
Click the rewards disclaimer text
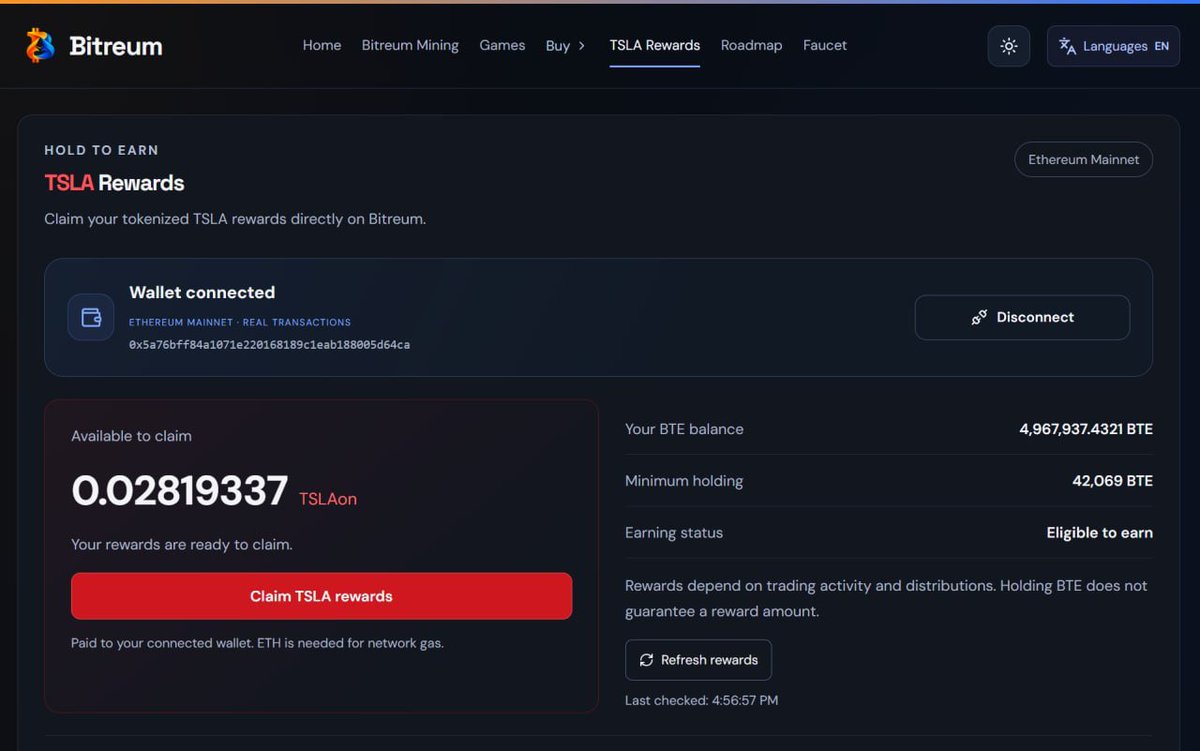[x=886, y=598]
